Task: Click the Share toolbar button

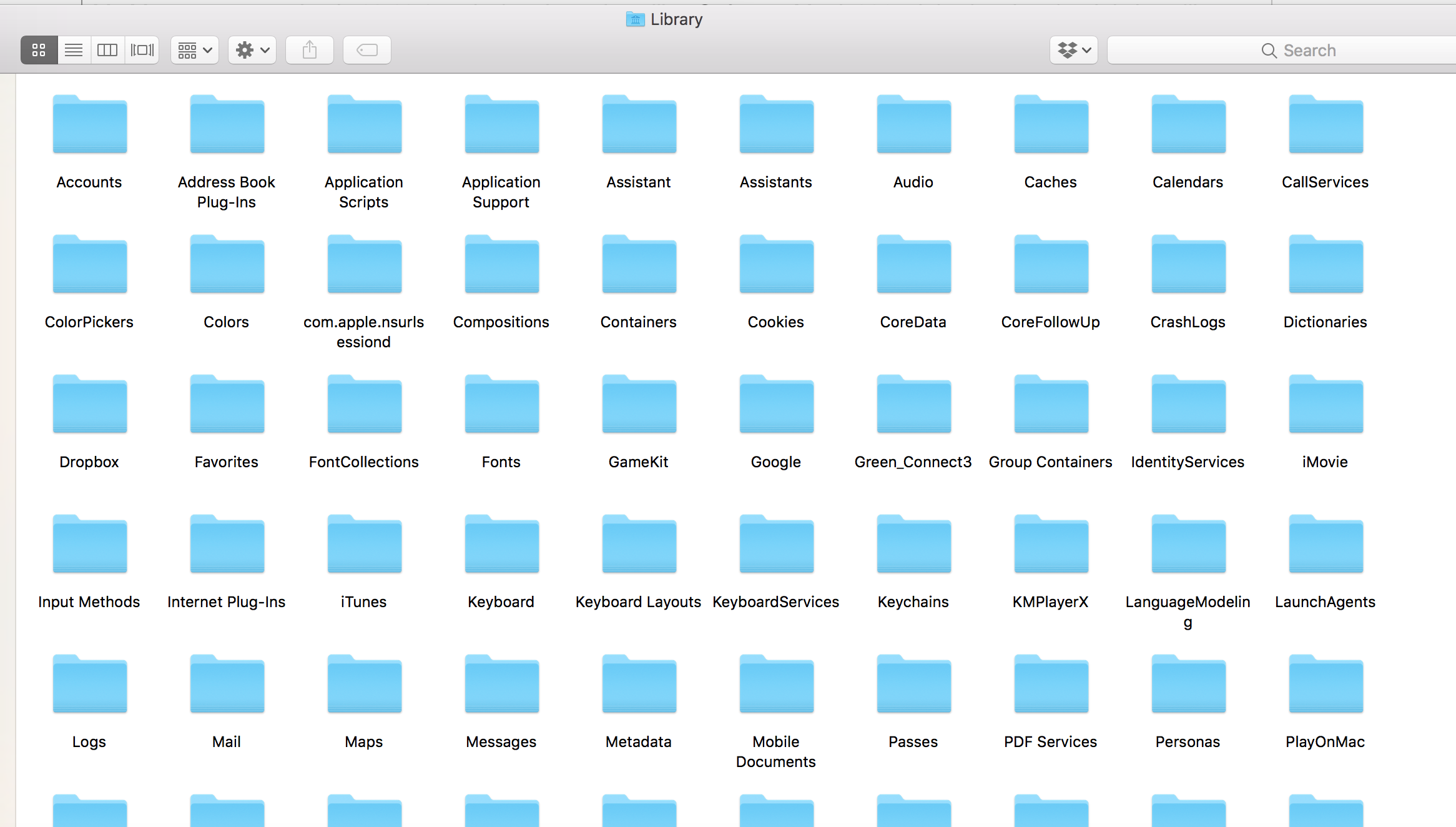Action: 310,50
